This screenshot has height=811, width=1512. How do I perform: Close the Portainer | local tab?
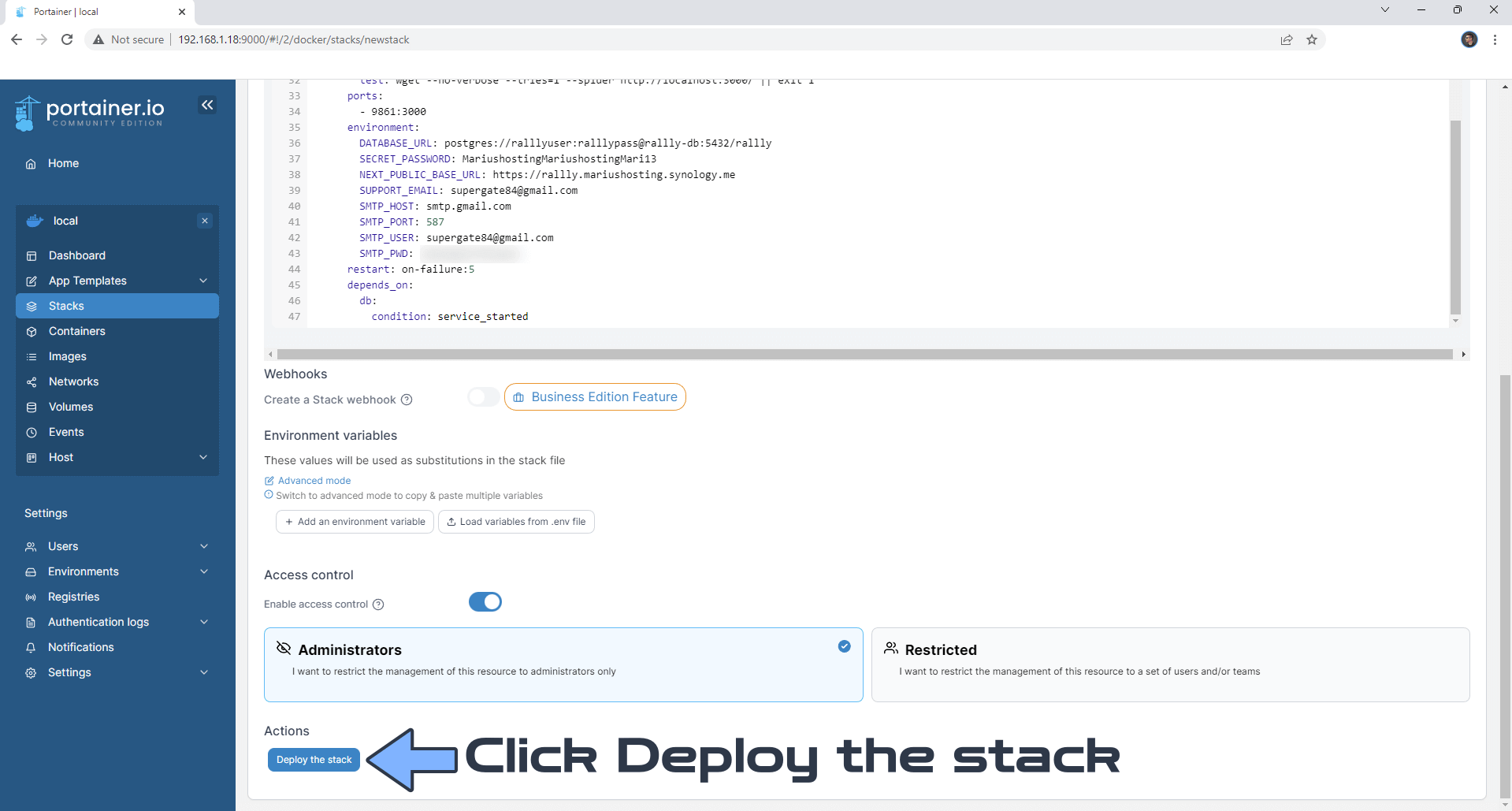[182, 12]
